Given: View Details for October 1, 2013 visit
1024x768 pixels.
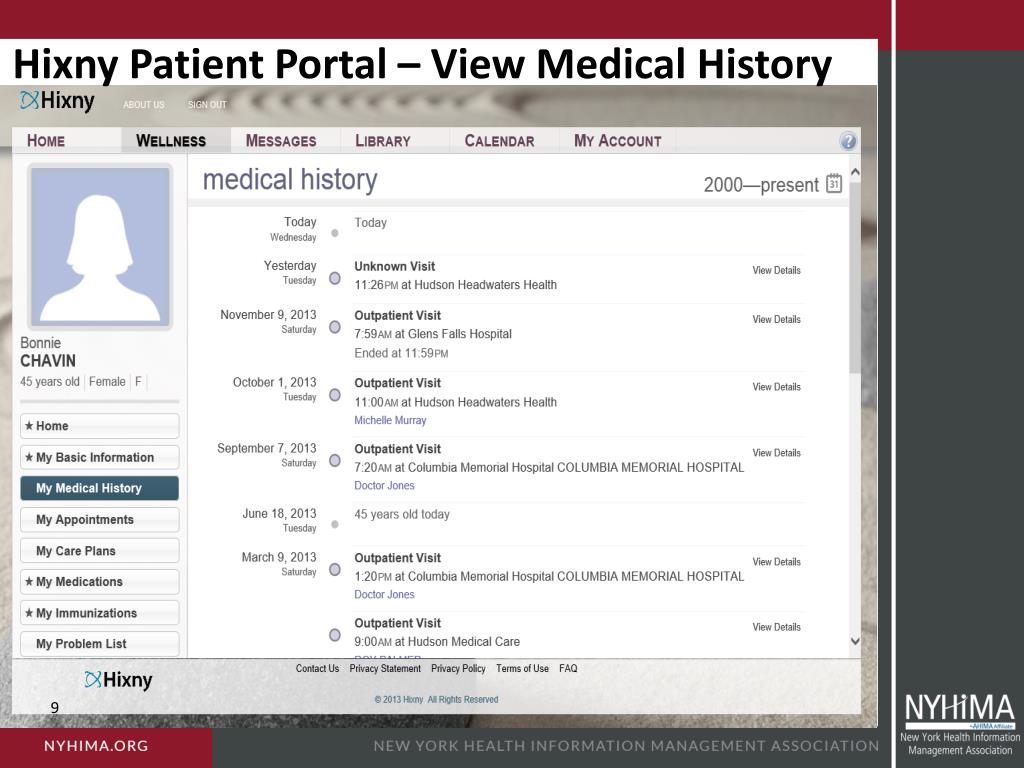Looking at the screenshot, I should coord(776,387).
